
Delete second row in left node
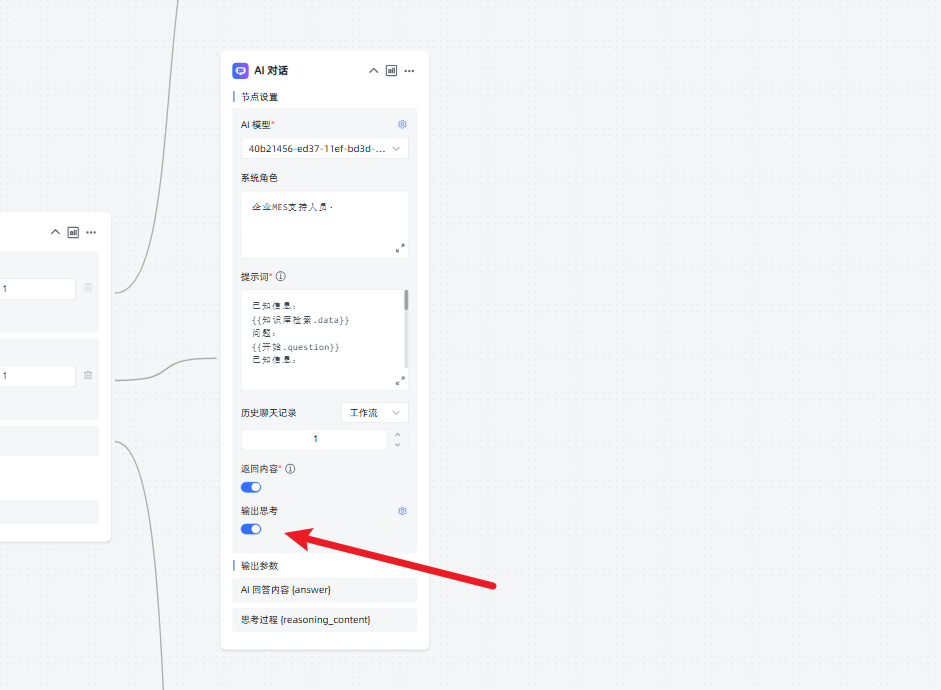(88, 376)
